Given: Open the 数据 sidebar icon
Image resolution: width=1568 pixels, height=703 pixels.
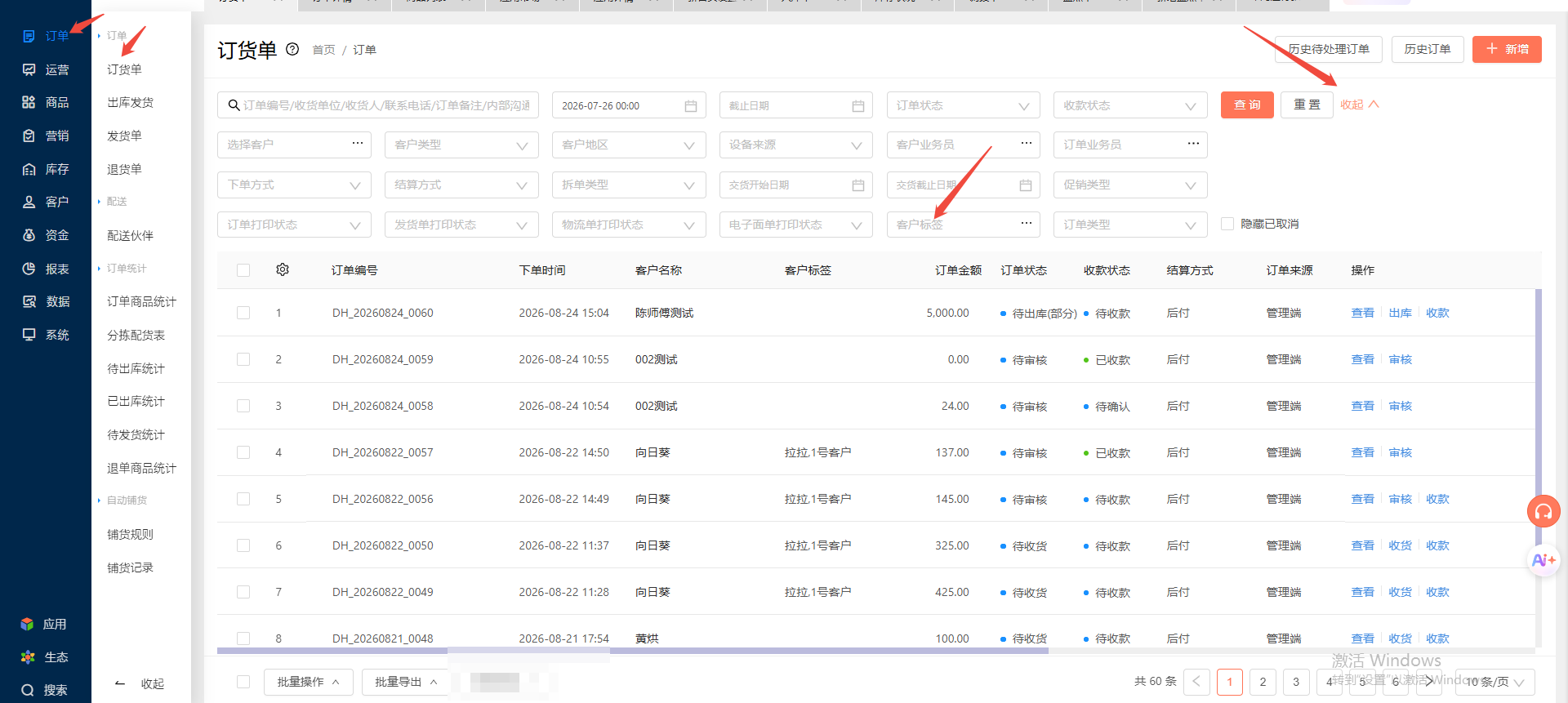Looking at the screenshot, I should 29,301.
